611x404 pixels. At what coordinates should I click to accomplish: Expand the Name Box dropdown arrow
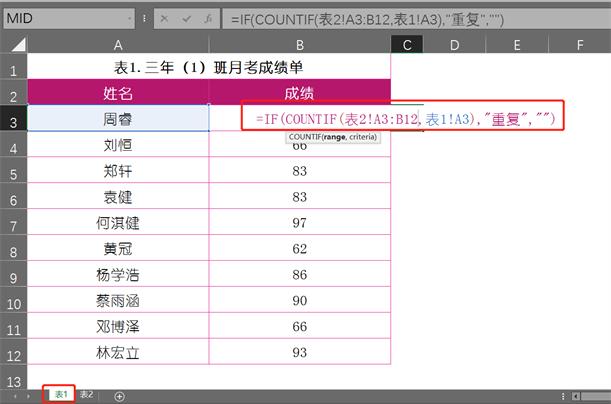(x=131, y=20)
